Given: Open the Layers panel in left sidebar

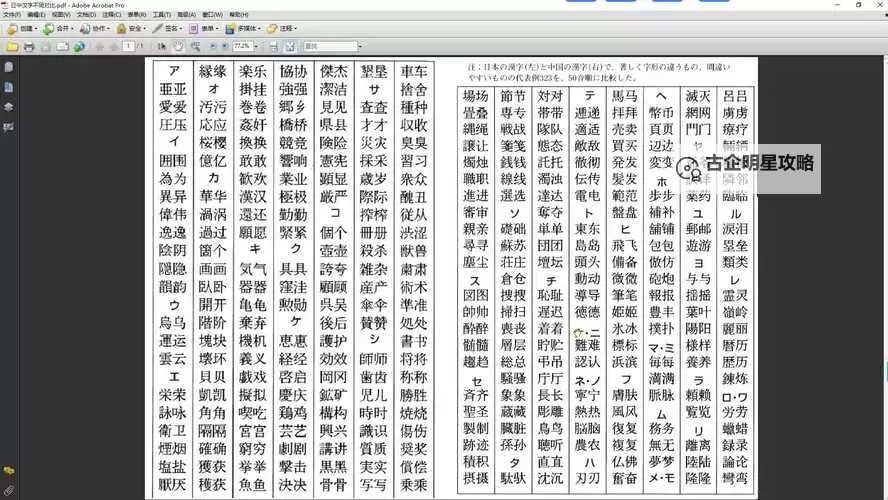Looking at the screenshot, I should point(8,107).
